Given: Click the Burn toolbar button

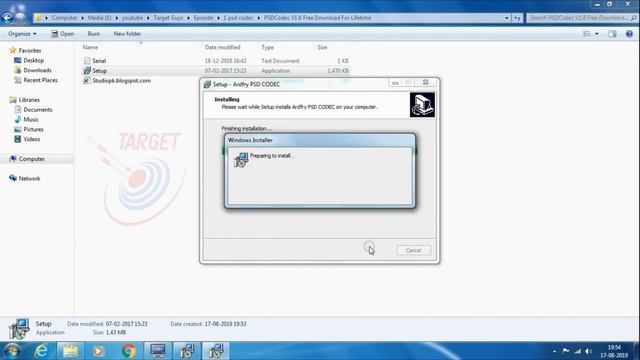Looking at the screenshot, I should (93, 34).
